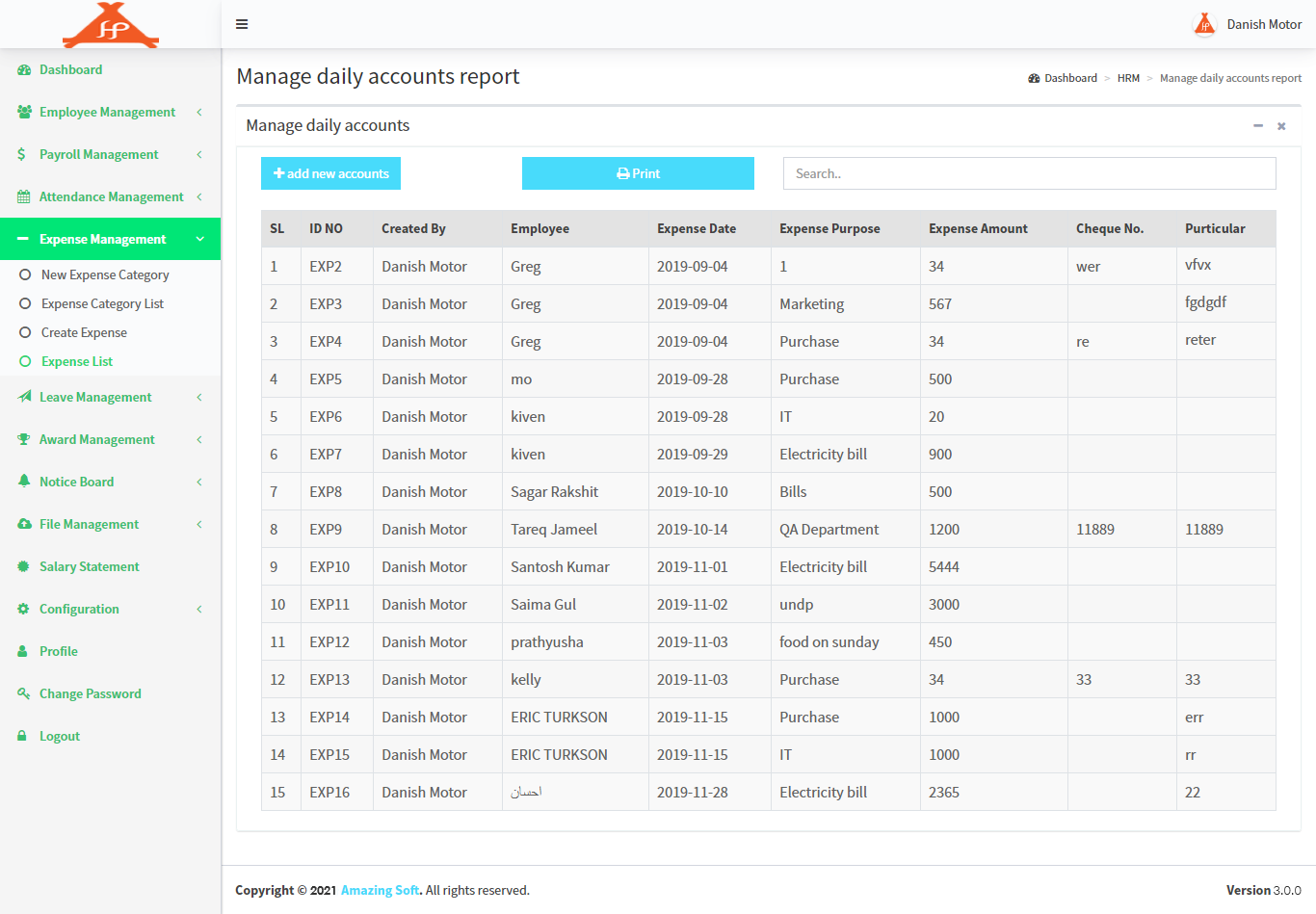Open the Salary Statement menu item

point(89,566)
